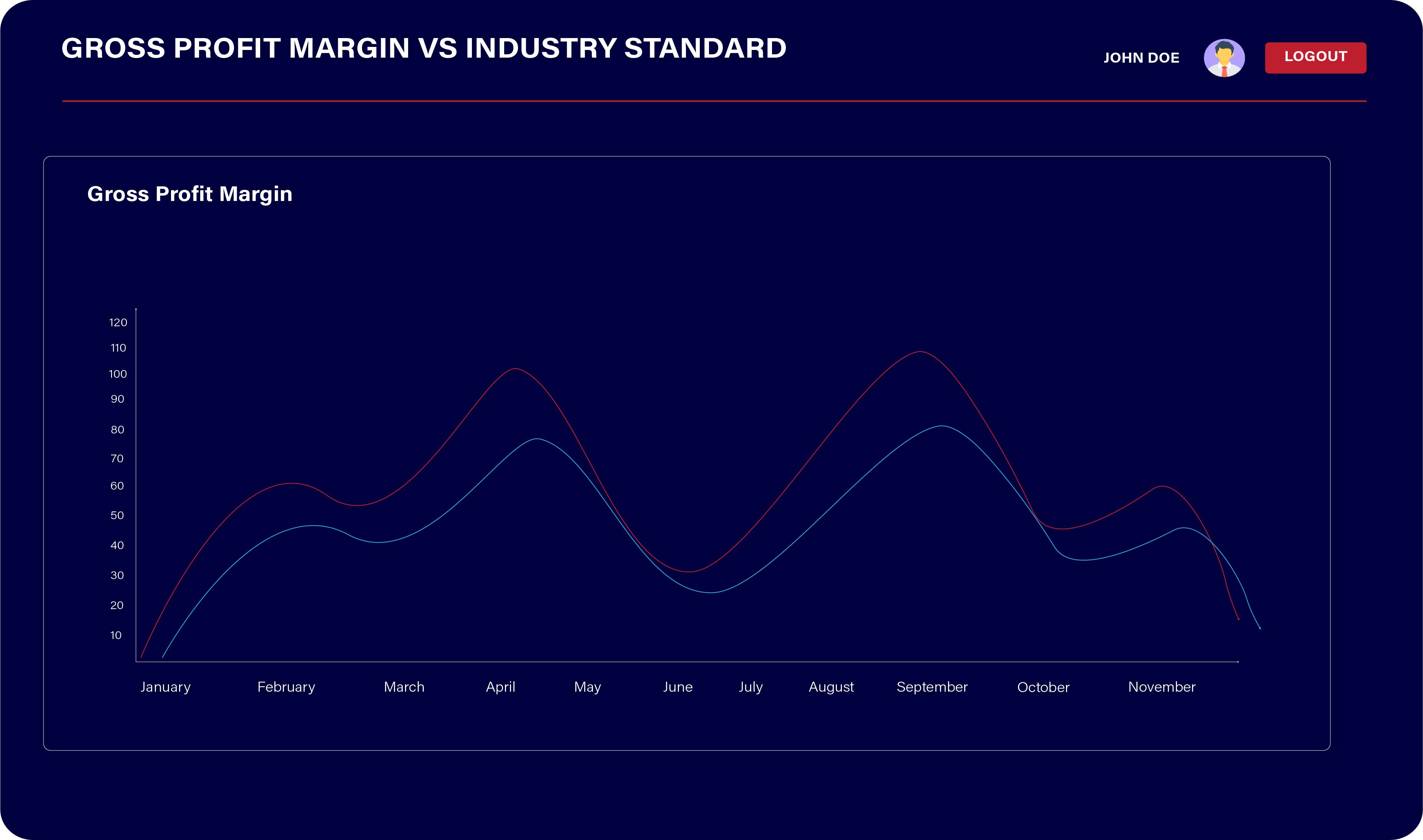Click the August month label
Image resolution: width=1423 pixels, height=840 pixels.
pos(831,687)
